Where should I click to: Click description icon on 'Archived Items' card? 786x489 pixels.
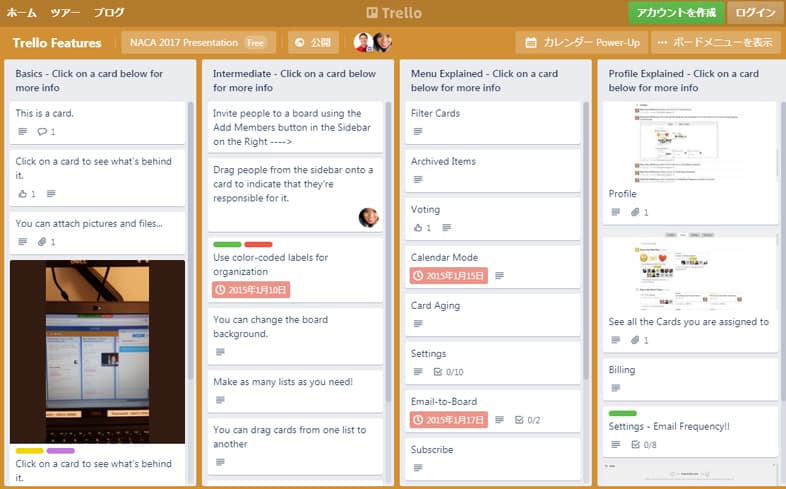[x=418, y=180]
